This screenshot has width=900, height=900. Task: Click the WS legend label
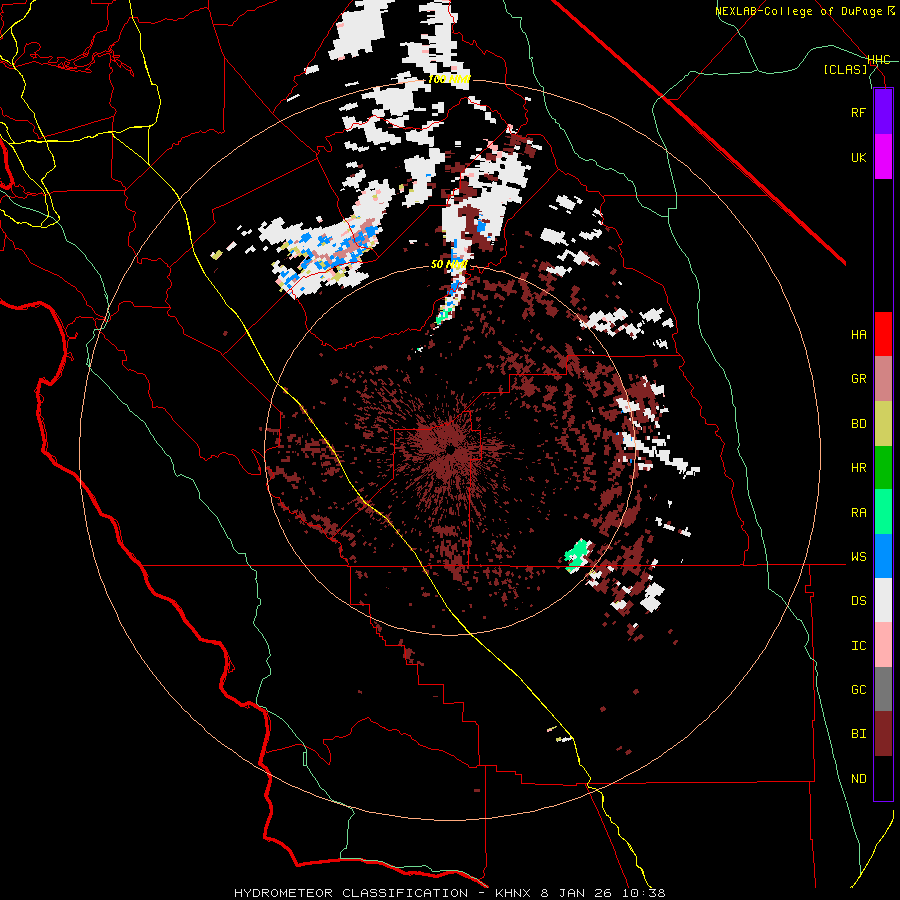point(858,557)
